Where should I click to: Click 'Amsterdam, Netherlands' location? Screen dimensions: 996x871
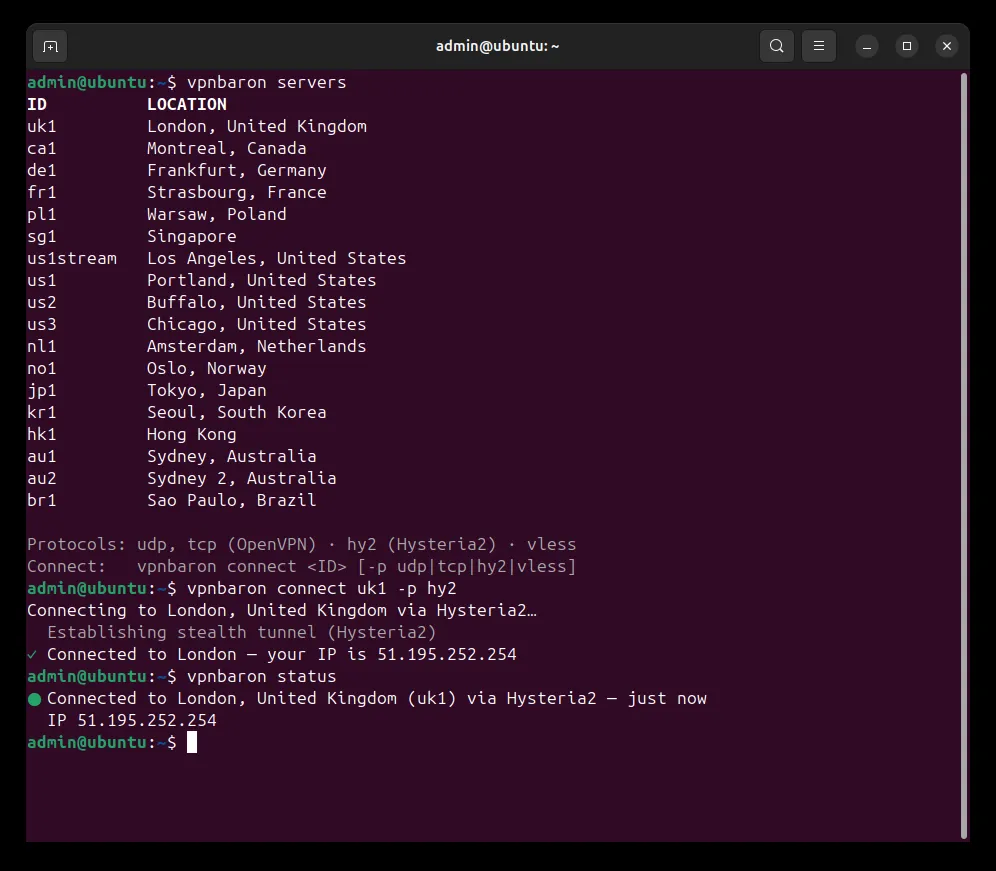point(257,346)
